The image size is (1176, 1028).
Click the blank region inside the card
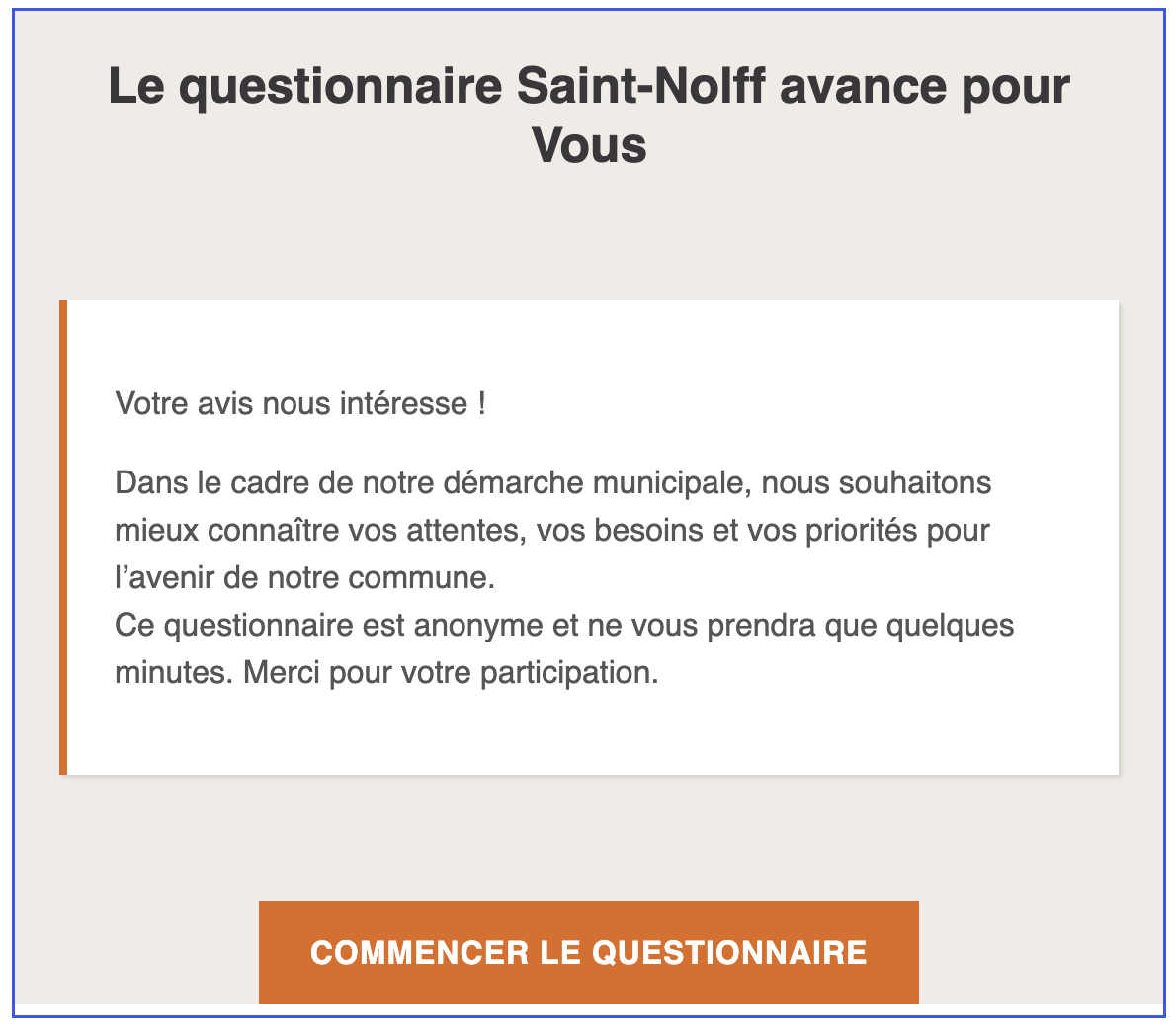pos(593,731)
